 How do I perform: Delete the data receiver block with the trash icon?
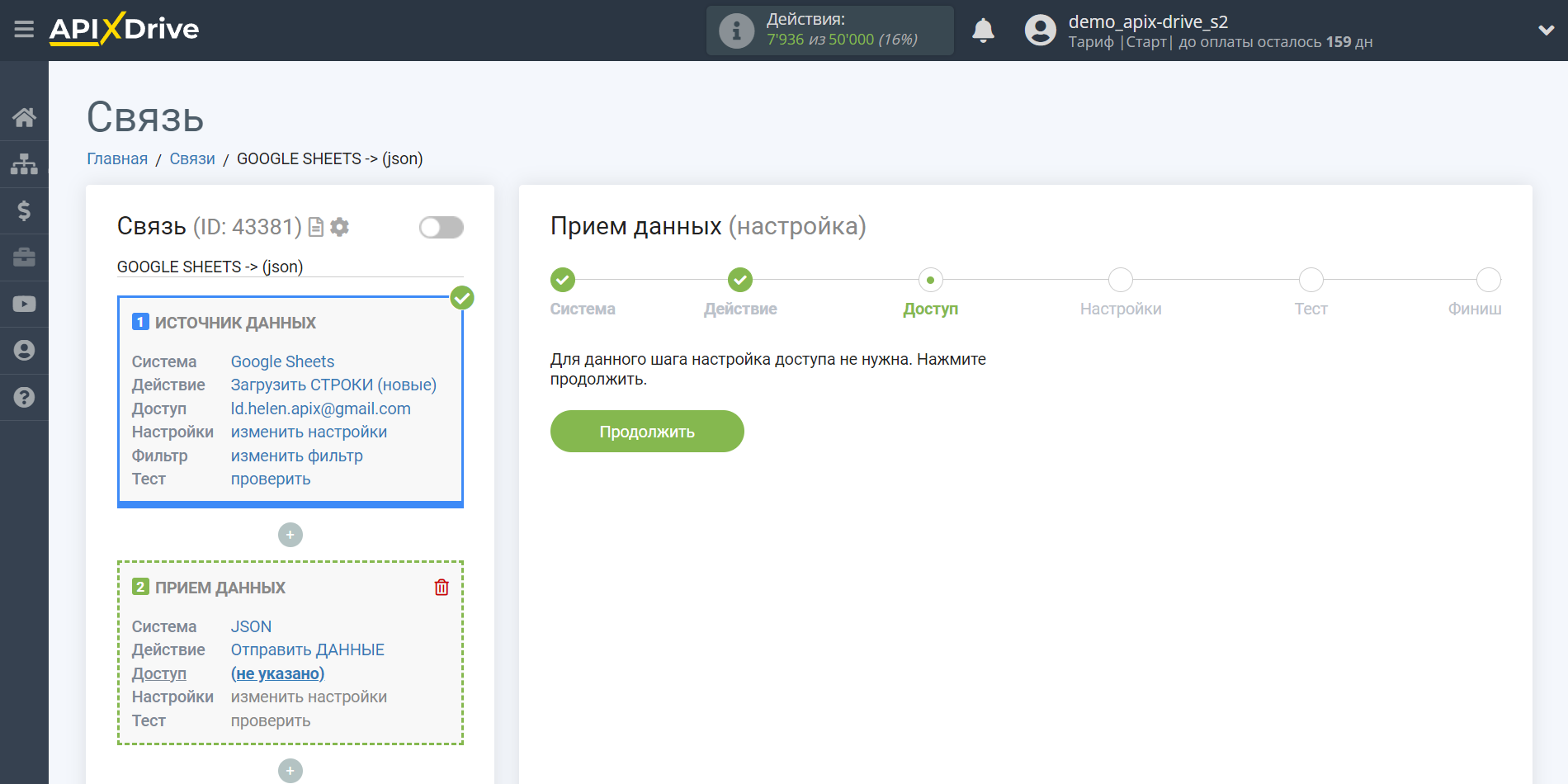point(442,588)
